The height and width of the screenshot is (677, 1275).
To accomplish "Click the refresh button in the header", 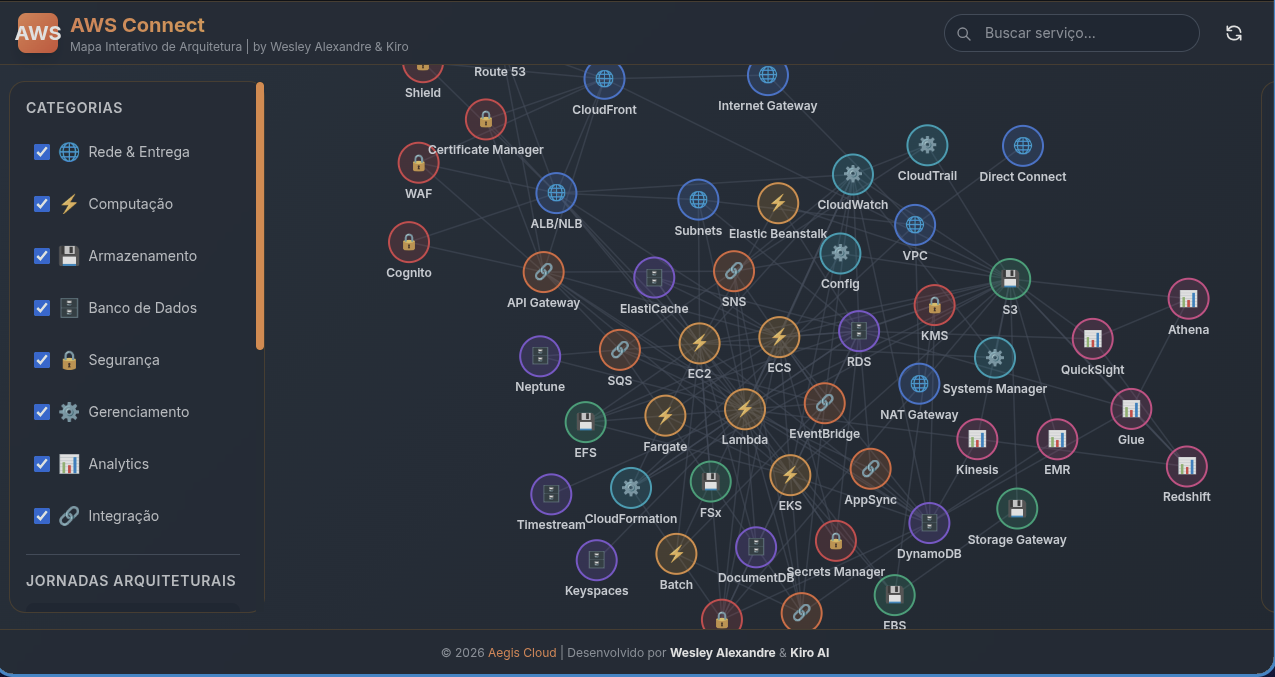I will pyautogui.click(x=1233, y=32).
